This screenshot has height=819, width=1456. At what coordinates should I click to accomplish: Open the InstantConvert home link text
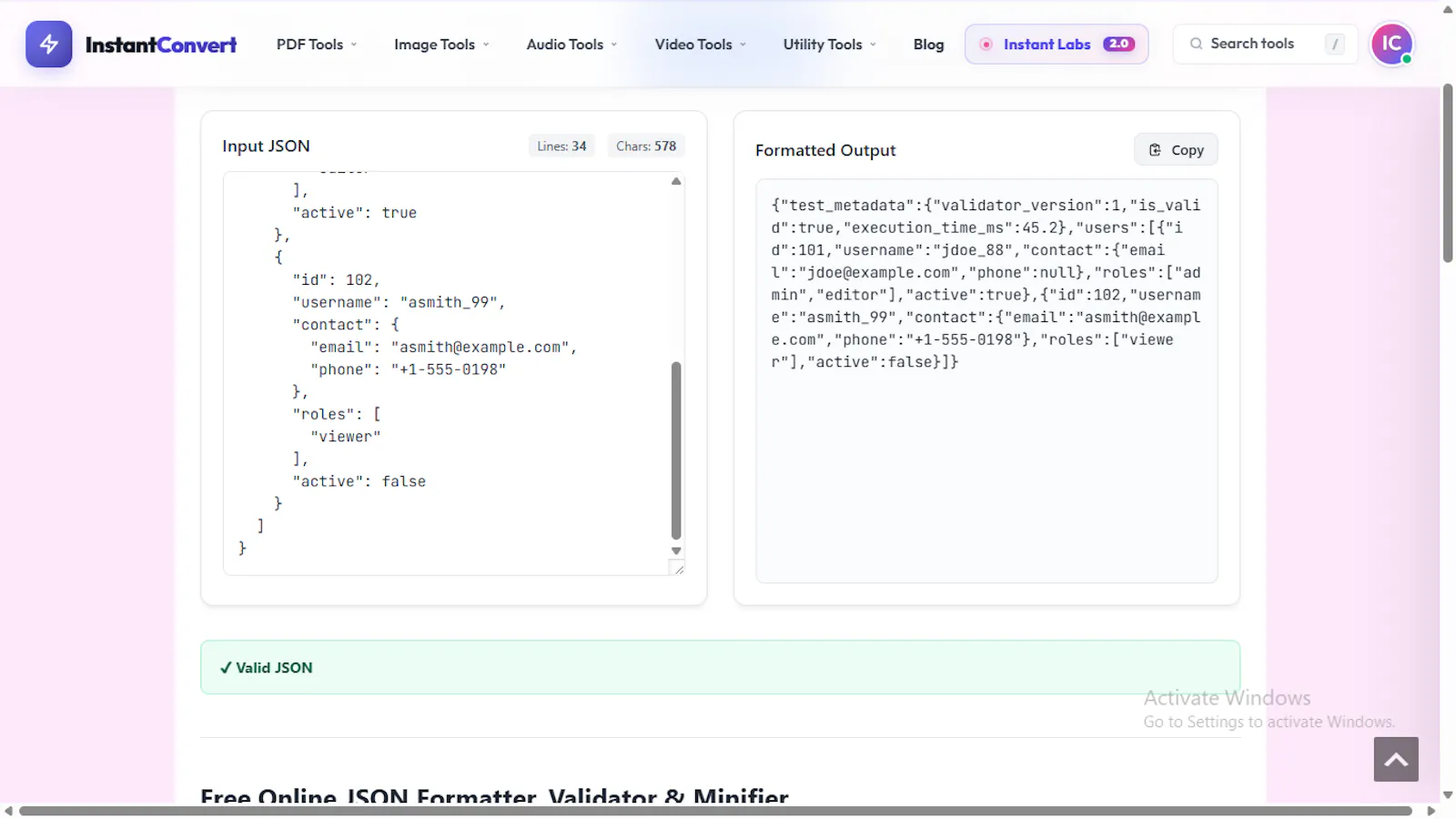point(161,45)
